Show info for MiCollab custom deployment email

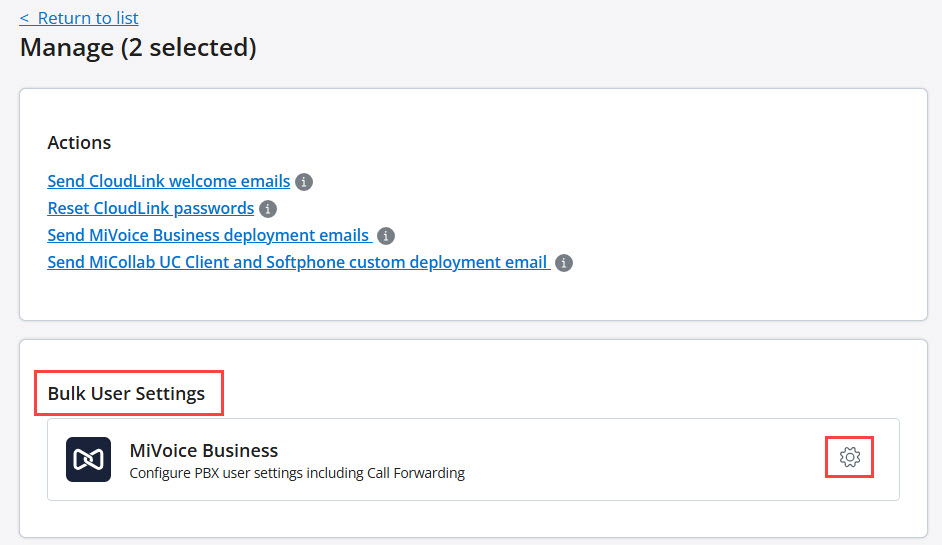point(564,263)
